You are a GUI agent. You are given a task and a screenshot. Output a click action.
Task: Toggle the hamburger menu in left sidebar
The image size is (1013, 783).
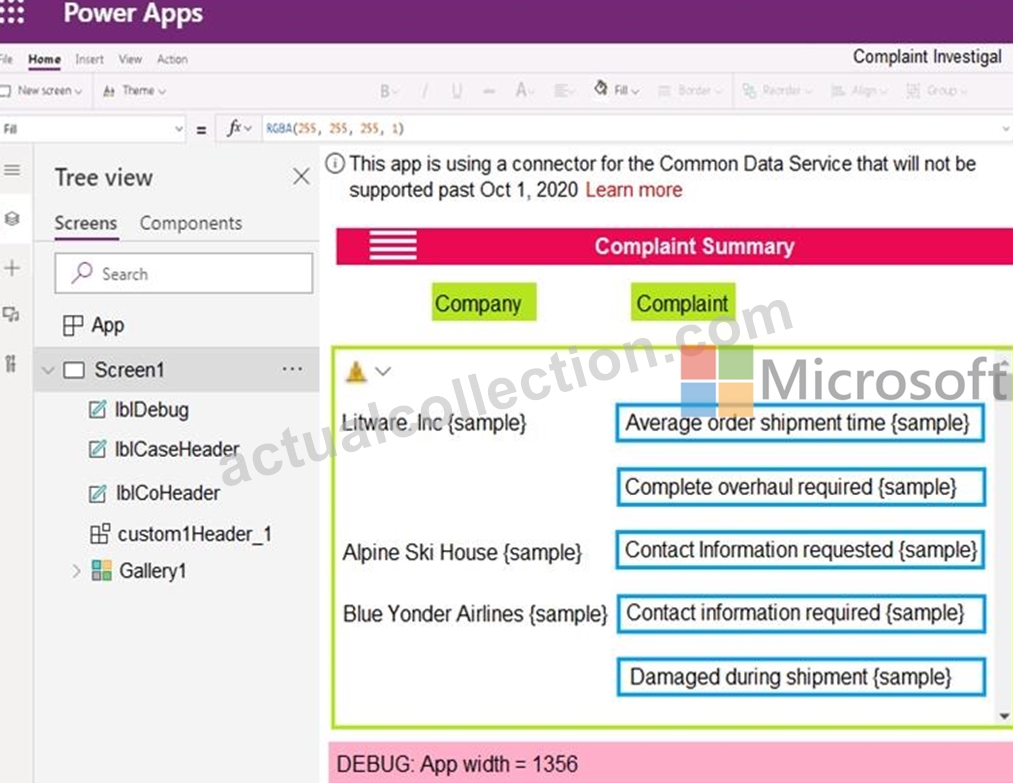coord(12,171)
